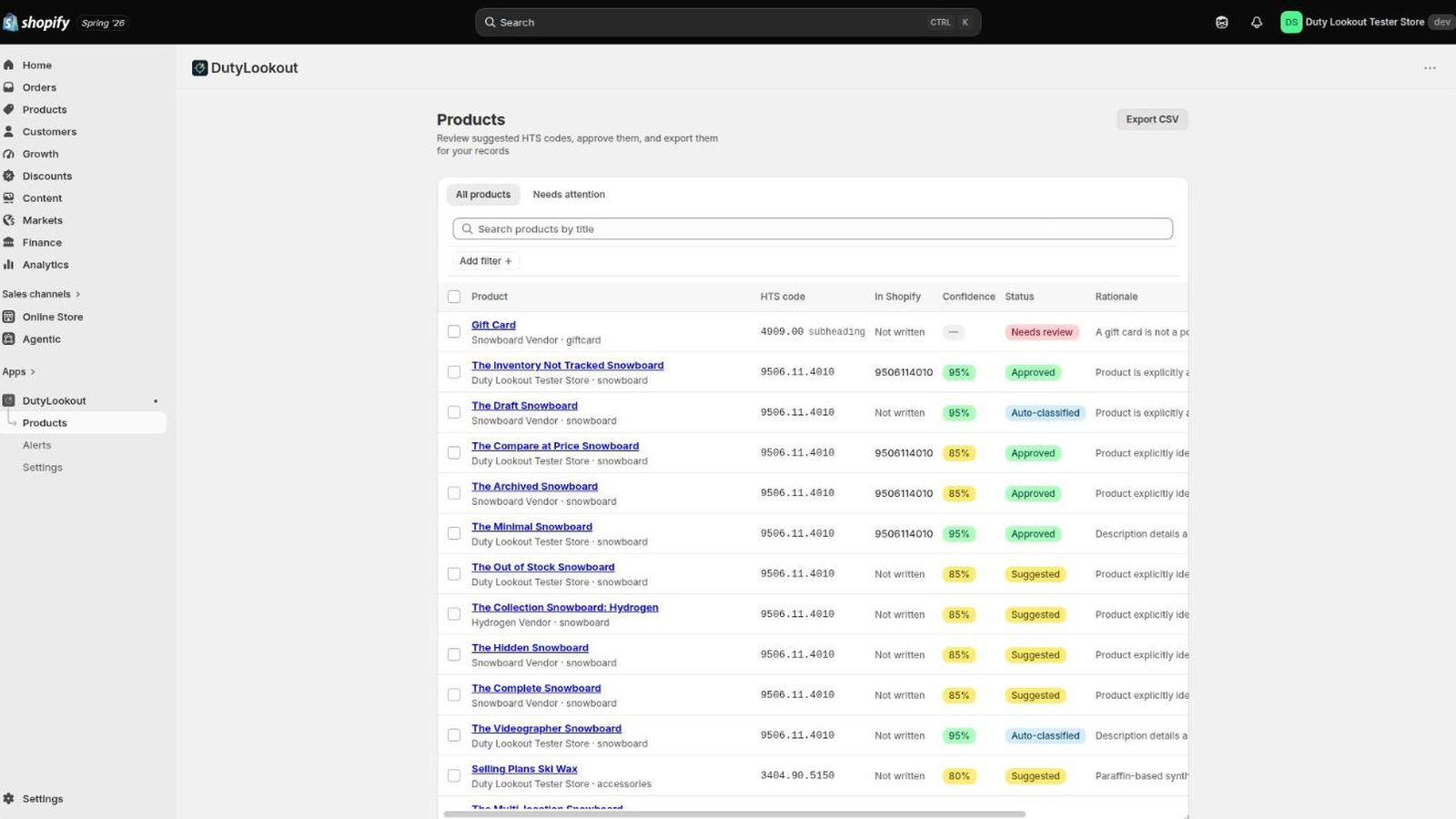
Task: Click the In Shopify column header
Action: pos(897,297)
